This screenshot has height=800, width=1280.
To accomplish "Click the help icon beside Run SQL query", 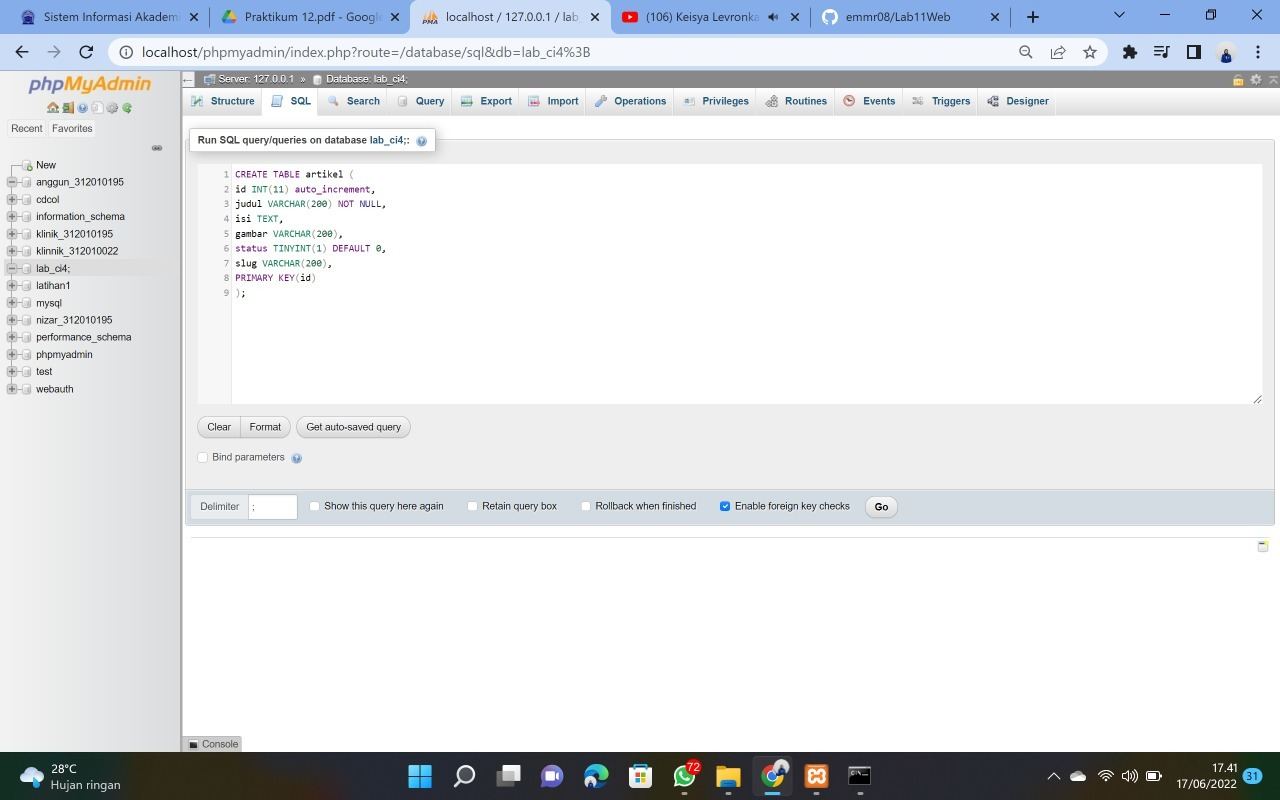I will pos(421,140).
